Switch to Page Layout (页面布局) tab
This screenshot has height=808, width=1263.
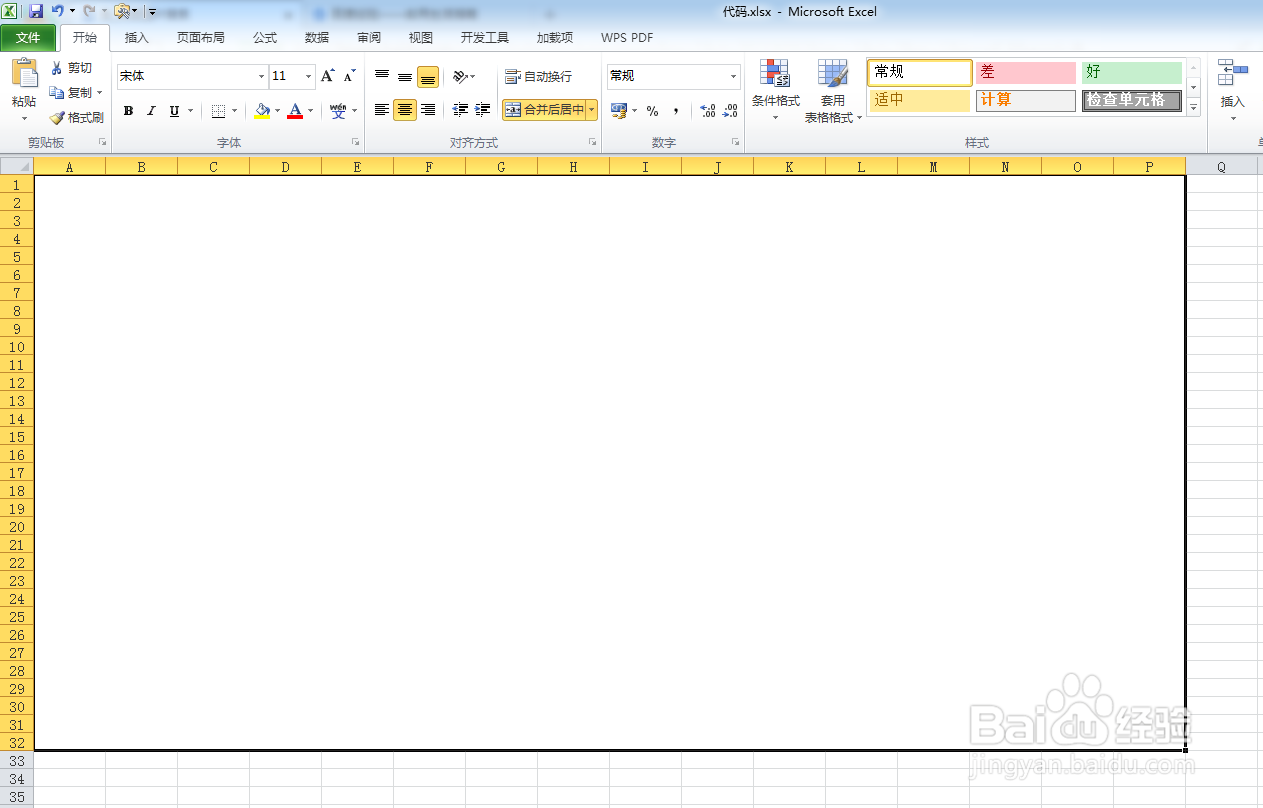(201, 38)
